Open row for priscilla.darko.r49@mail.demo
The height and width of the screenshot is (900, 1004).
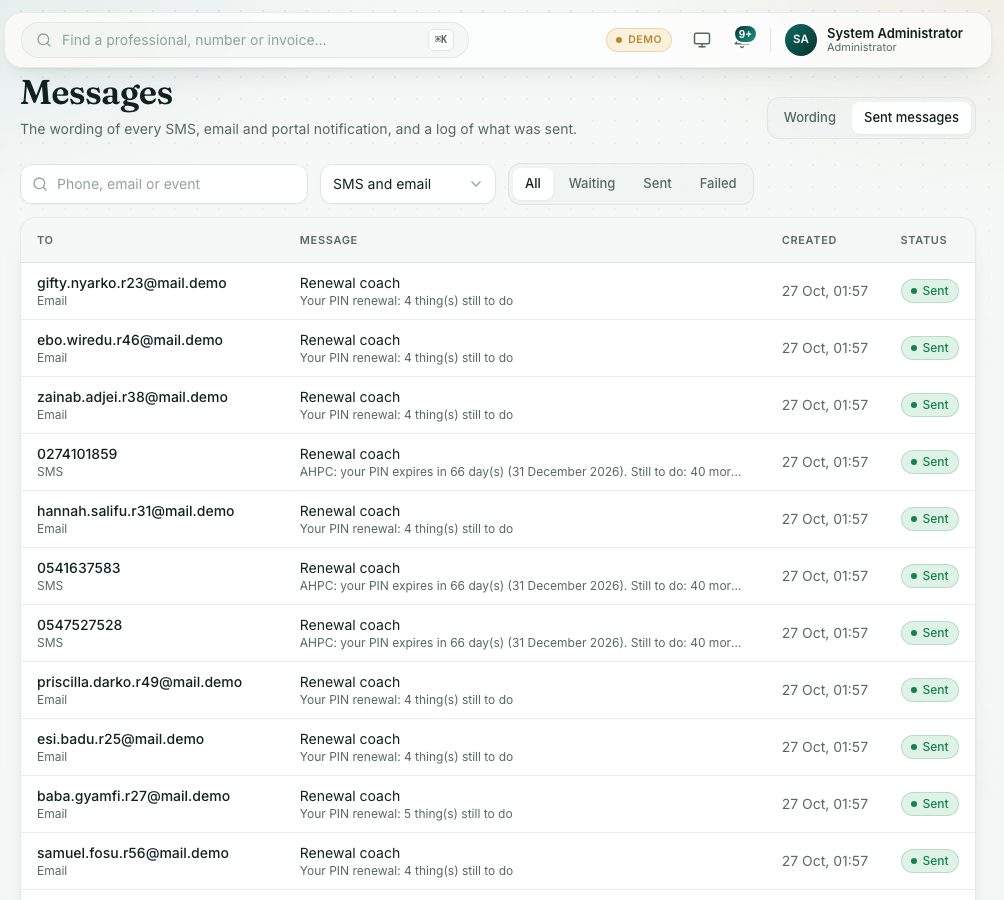[x=498, y=690]
